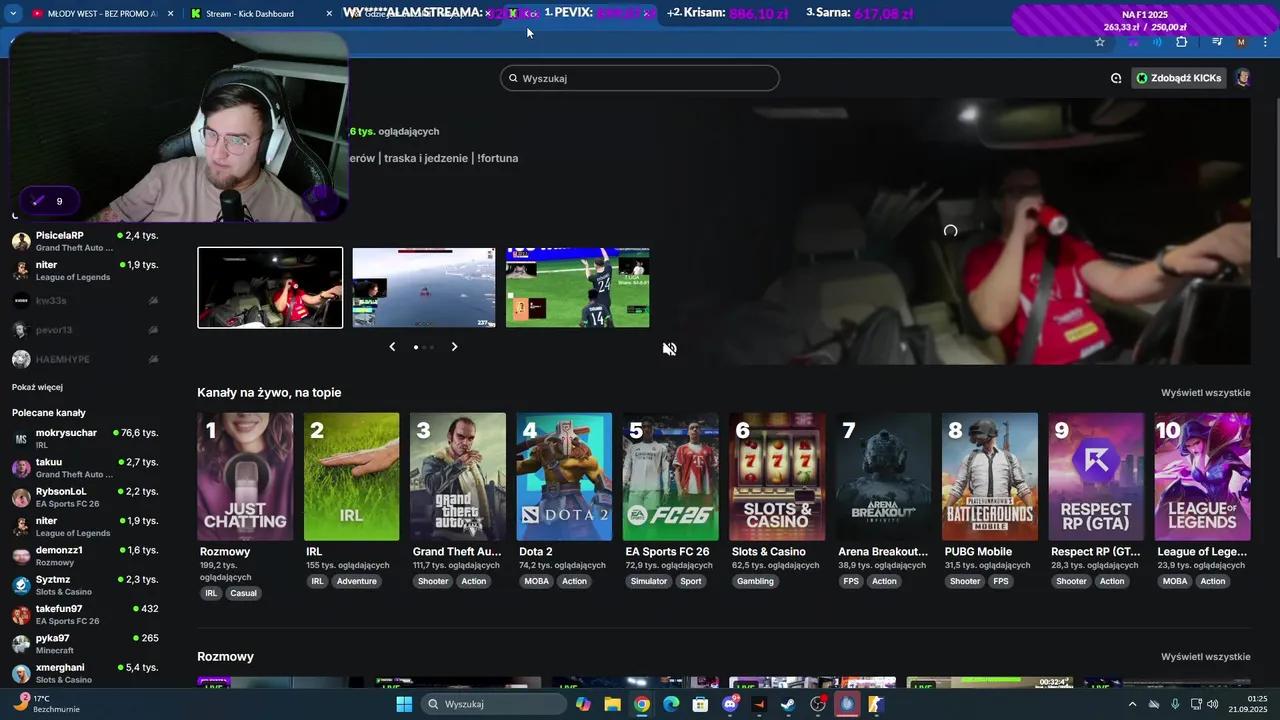Click the Wyszukaj search field on Kick

(640, 78)
